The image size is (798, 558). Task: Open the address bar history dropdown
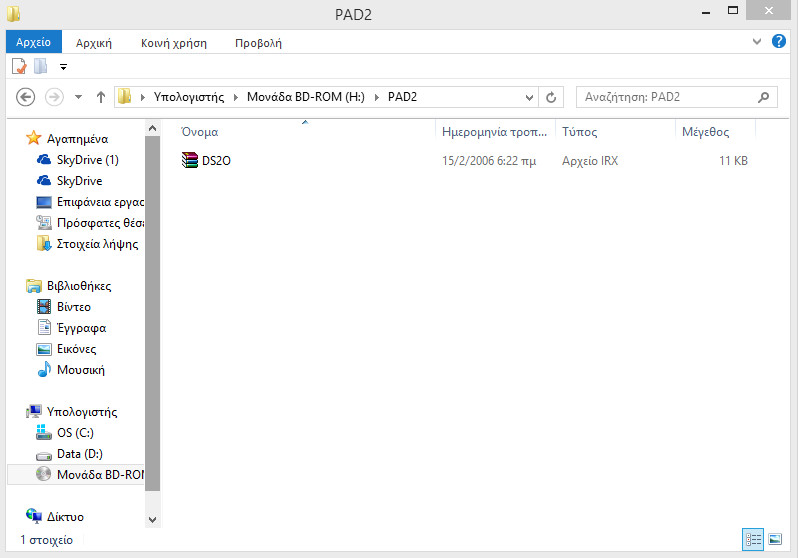point(529,97)
